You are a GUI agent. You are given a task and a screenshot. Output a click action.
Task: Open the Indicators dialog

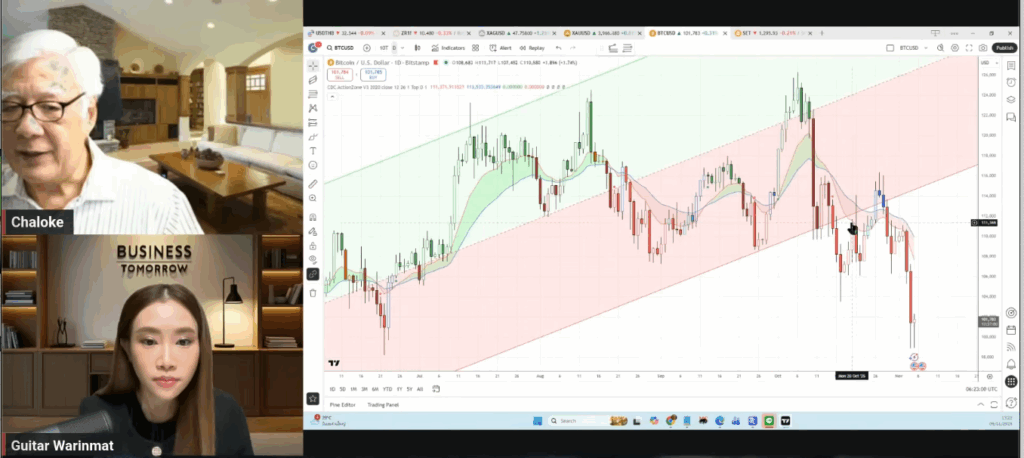(453, 47)
